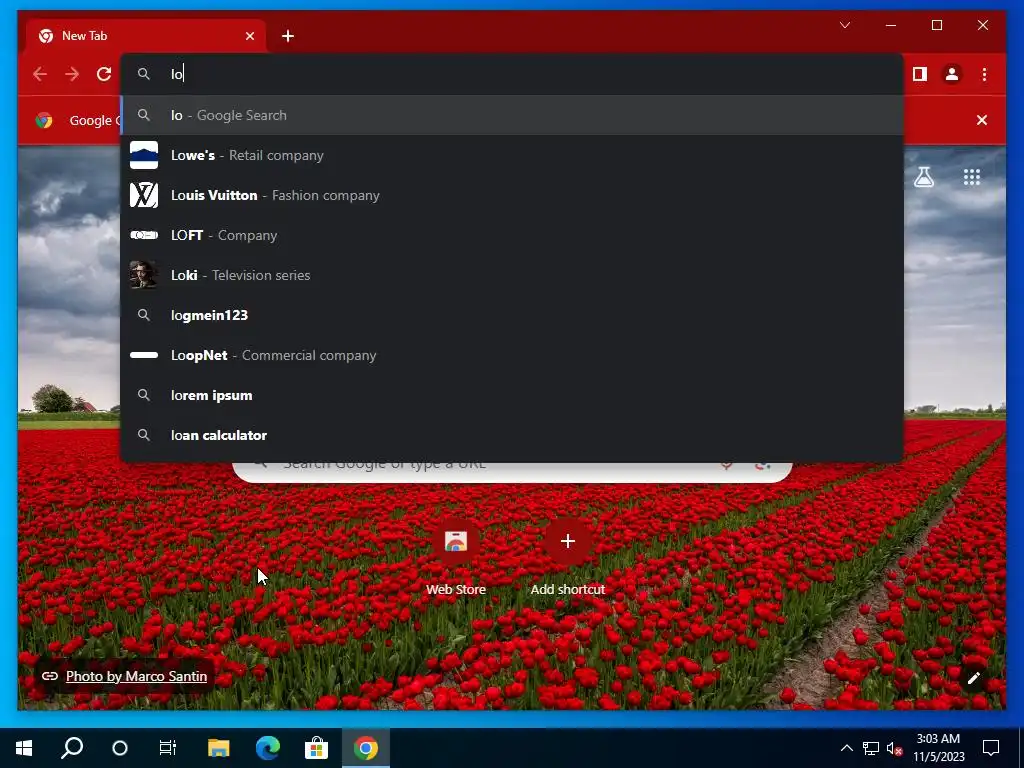
Task: Toggle the side panel icon
Action: [x=920, y=74]
